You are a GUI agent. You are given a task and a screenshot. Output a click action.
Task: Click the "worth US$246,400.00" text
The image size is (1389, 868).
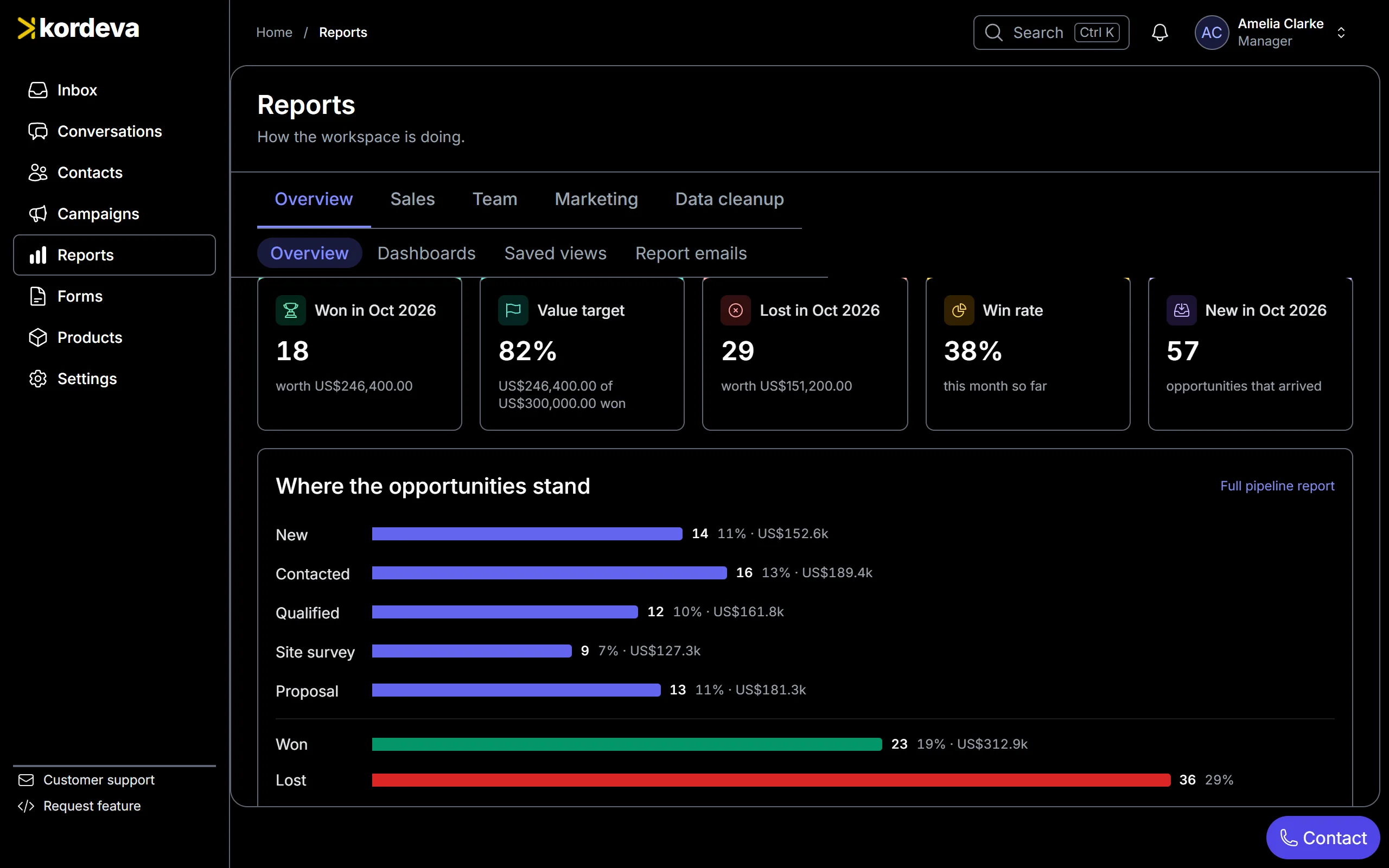tap(345, 386)
